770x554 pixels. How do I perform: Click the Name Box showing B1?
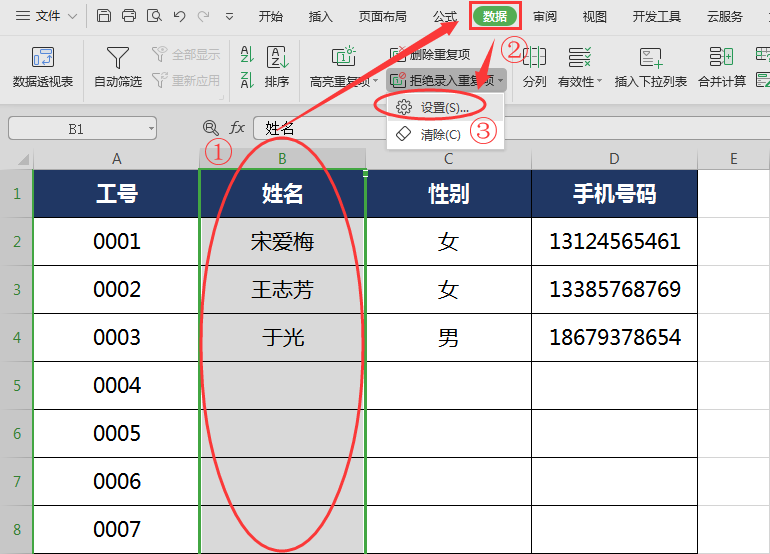pos(76,129)
